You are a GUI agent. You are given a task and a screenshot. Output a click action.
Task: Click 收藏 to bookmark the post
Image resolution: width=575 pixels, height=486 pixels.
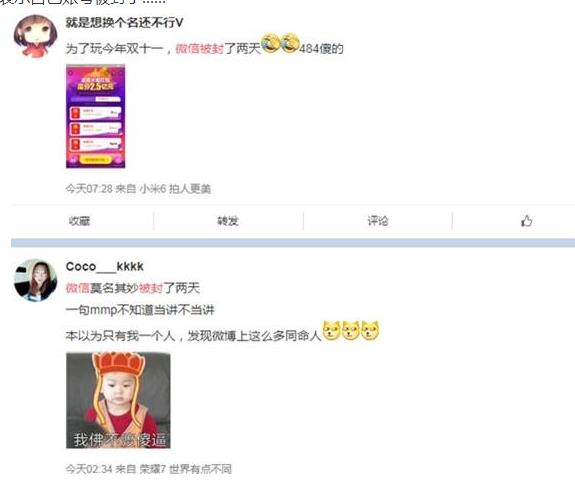tap(79, 221)
